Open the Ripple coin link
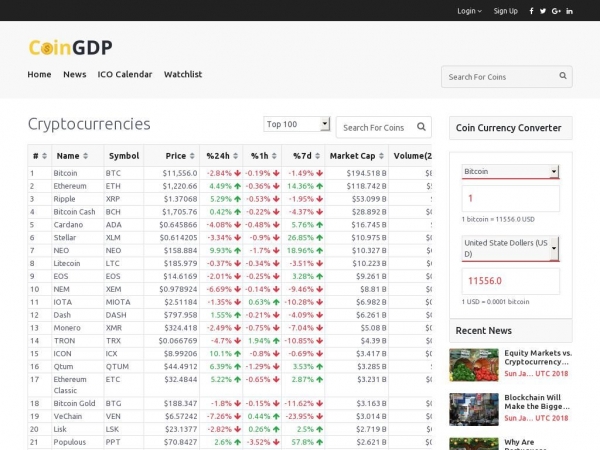The image size is (600, 450). tap(64, 199)
